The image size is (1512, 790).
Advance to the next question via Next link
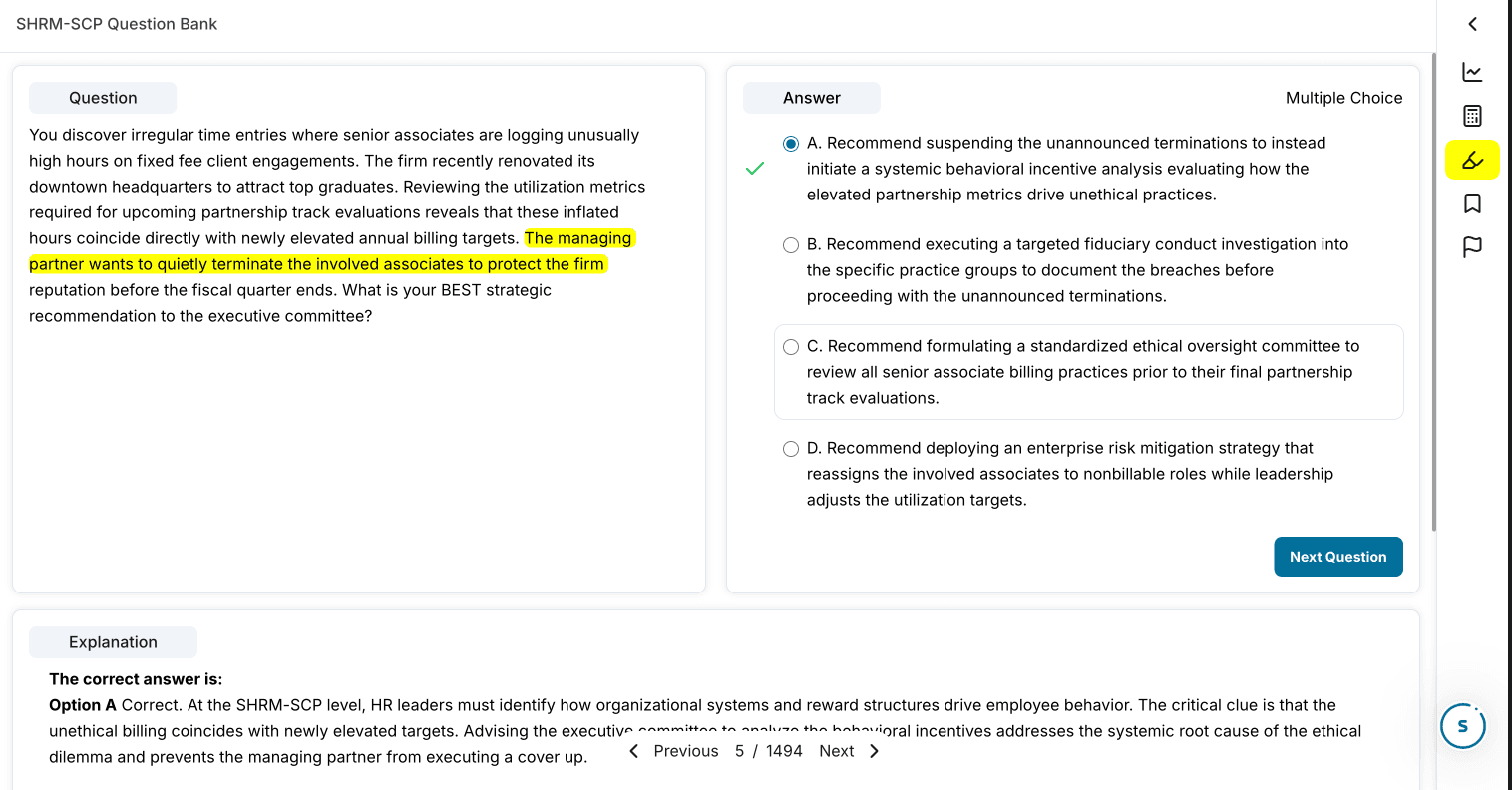tap(837, 750)
